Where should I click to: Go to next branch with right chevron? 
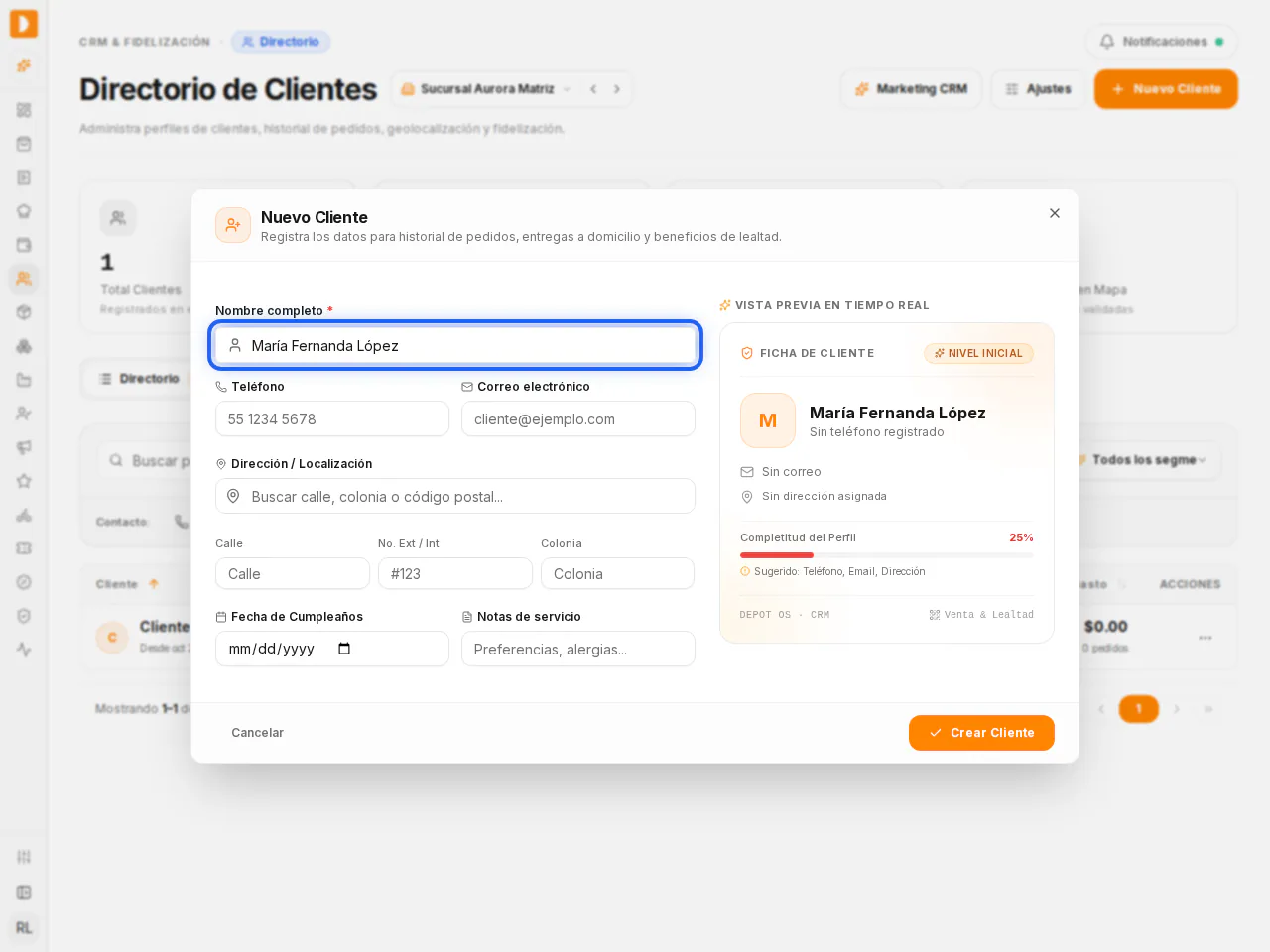point(617,89)
